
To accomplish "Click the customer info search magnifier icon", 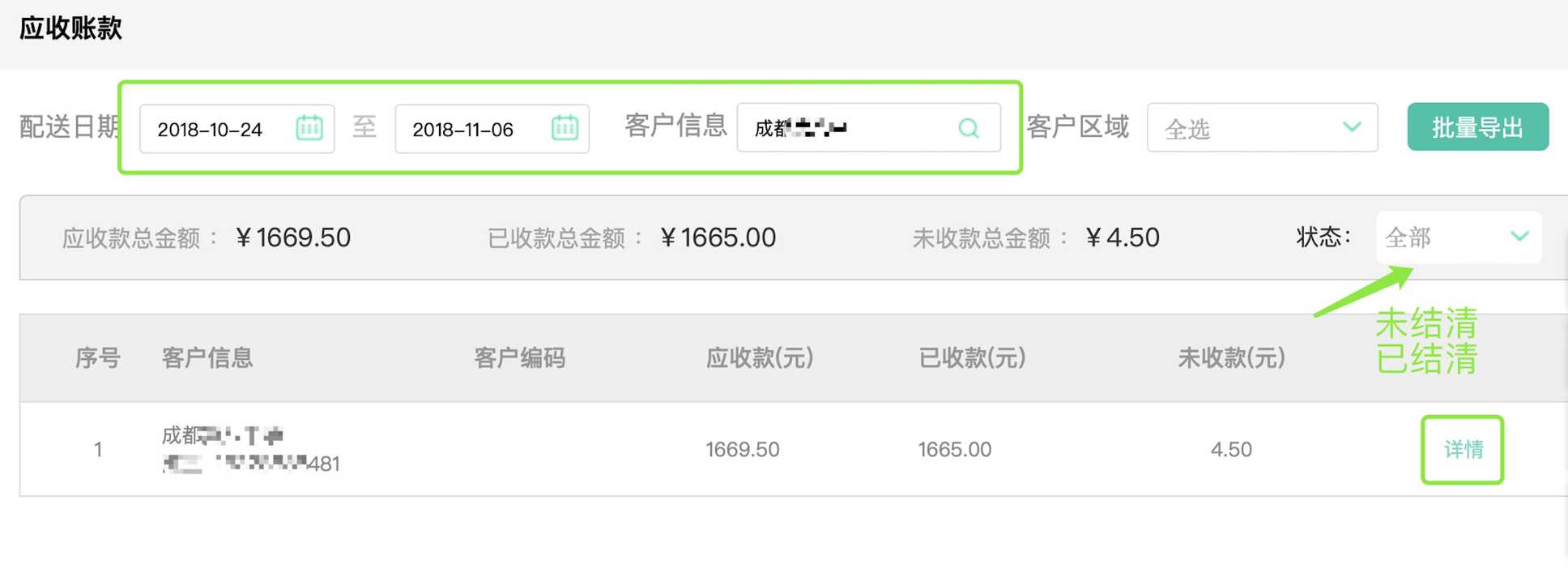I will [969, 128].
